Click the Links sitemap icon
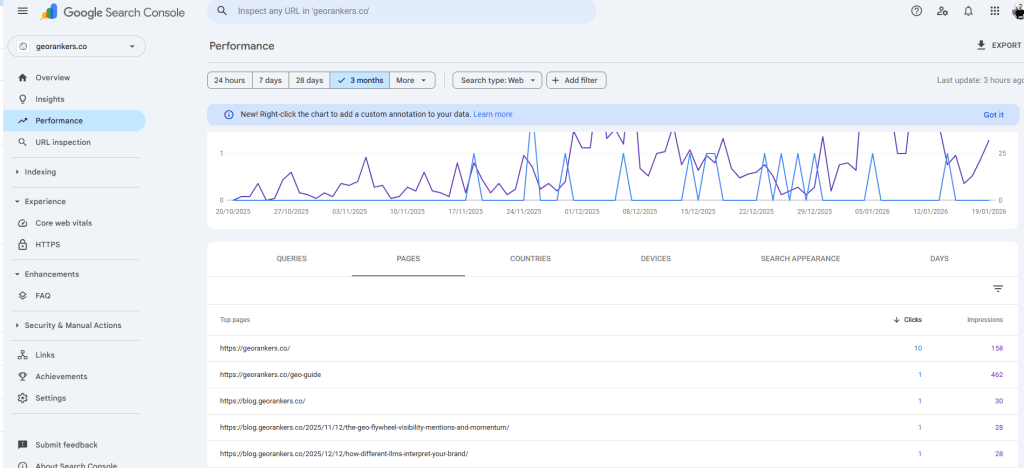Image resolution: width=1024 pixels, height=468 pixels. (x=23, y=355)
